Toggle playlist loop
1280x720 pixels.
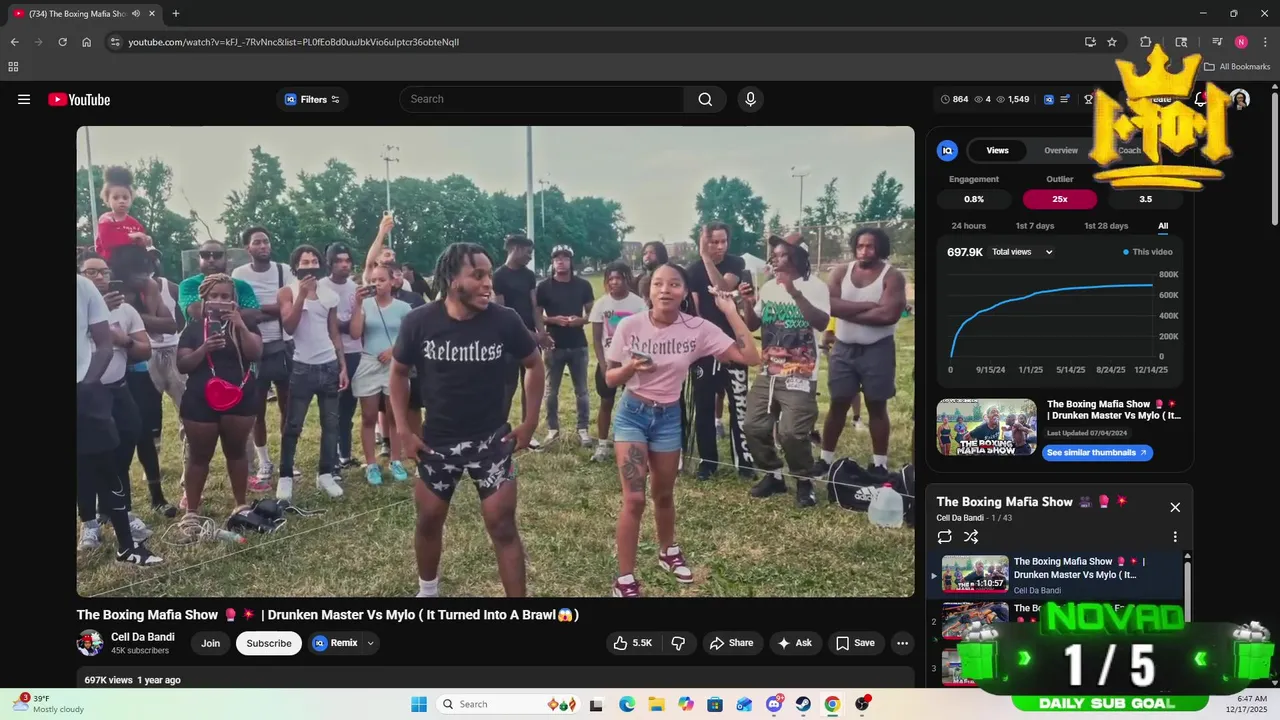point(944,537)
